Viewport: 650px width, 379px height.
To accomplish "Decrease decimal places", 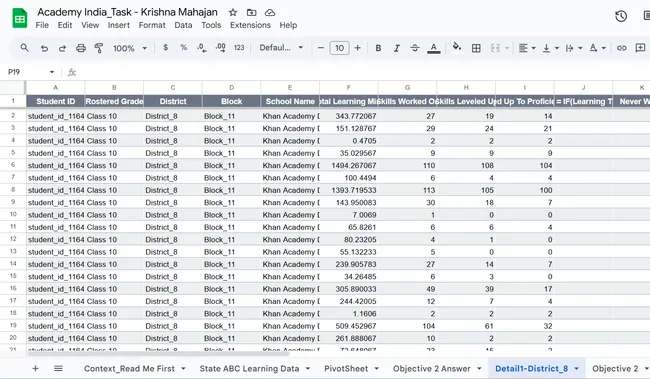I will pyautogui.click(x=202, y=48).
